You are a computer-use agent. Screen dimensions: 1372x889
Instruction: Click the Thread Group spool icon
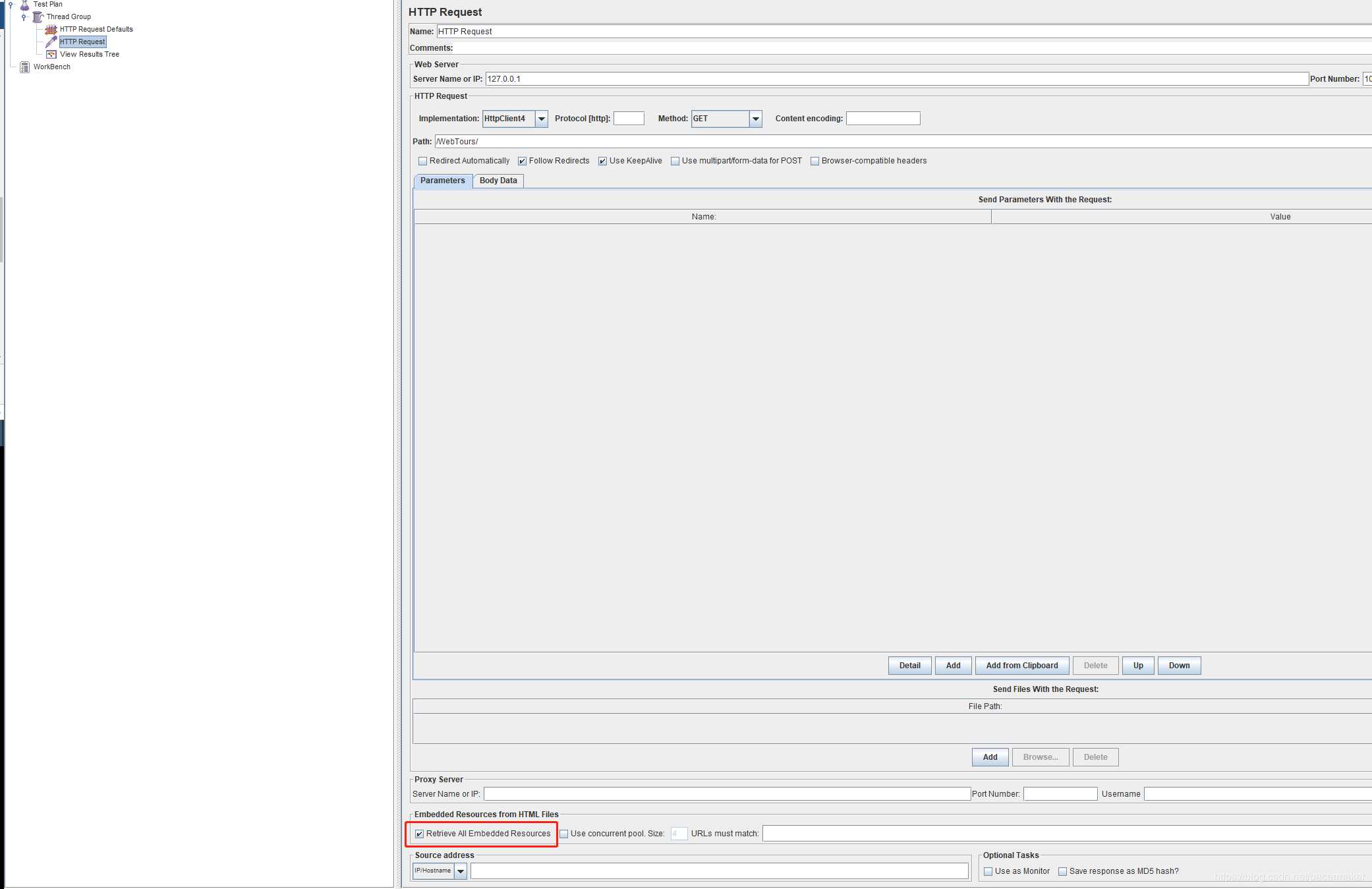coord(38,16)
